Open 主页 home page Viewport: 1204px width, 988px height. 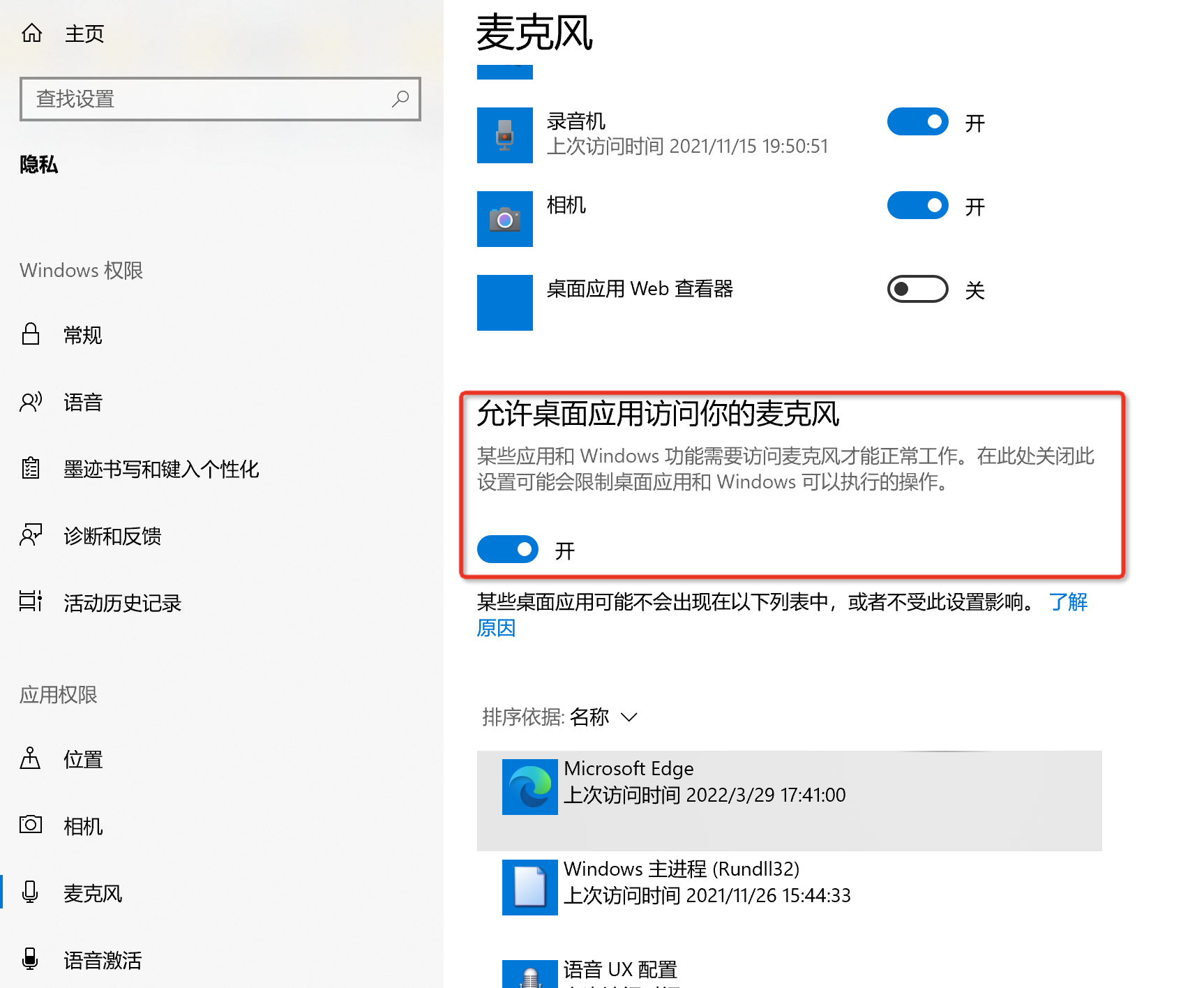click(84, 33)
